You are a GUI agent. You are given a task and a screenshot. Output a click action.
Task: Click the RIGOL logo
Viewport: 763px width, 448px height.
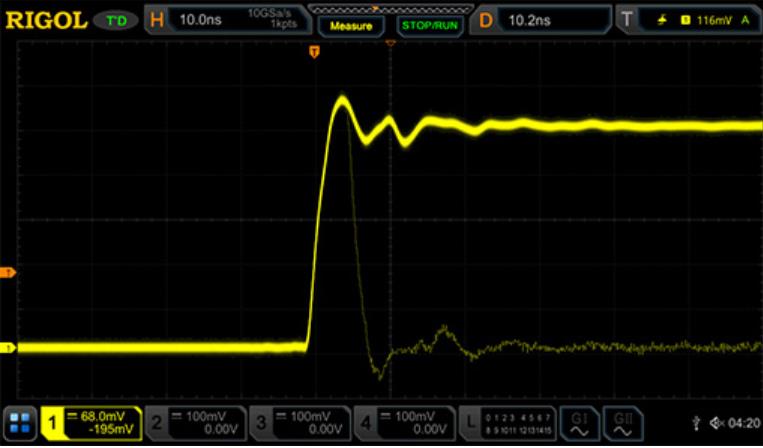click(44, 19)
